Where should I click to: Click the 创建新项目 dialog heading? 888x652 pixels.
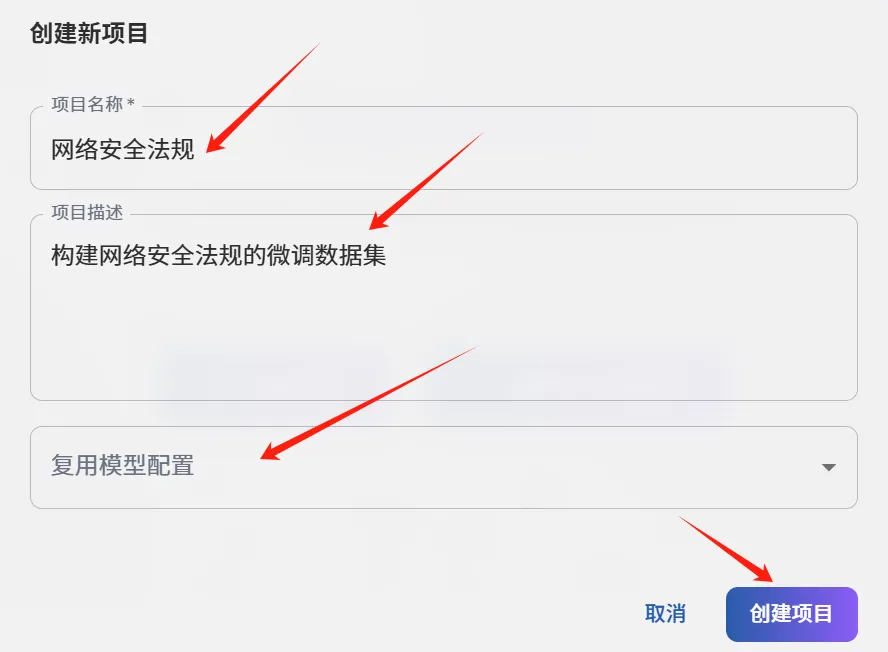pos(89,33)
